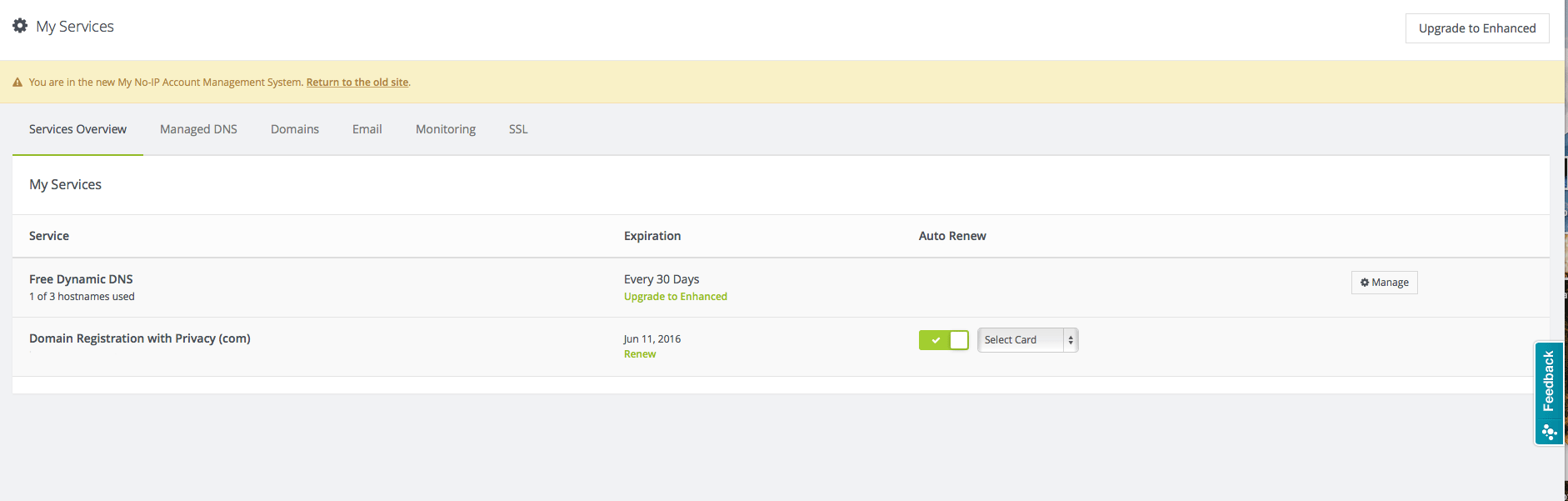Toggle Auto Renew switch for domain registration
1568x501 pixels.
point(943,340)
